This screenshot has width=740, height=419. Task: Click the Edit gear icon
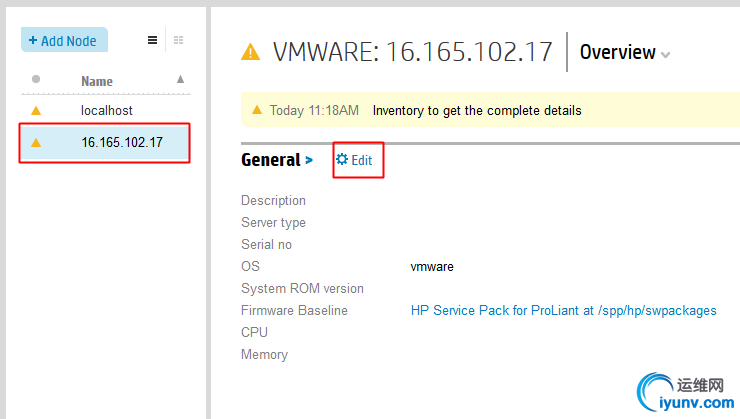342,159
